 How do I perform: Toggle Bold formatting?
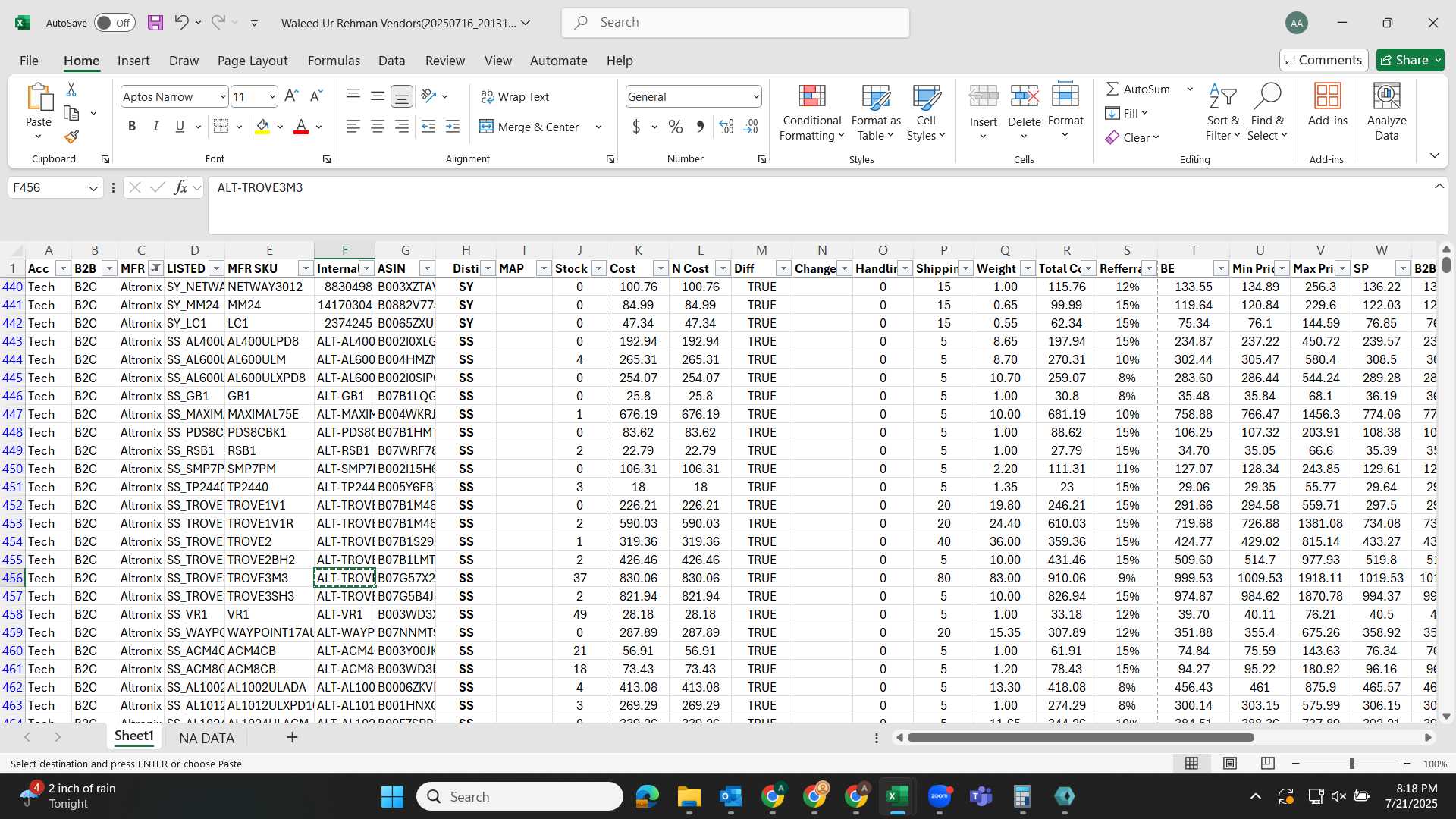pyautogui.click(x=132, y=127)
